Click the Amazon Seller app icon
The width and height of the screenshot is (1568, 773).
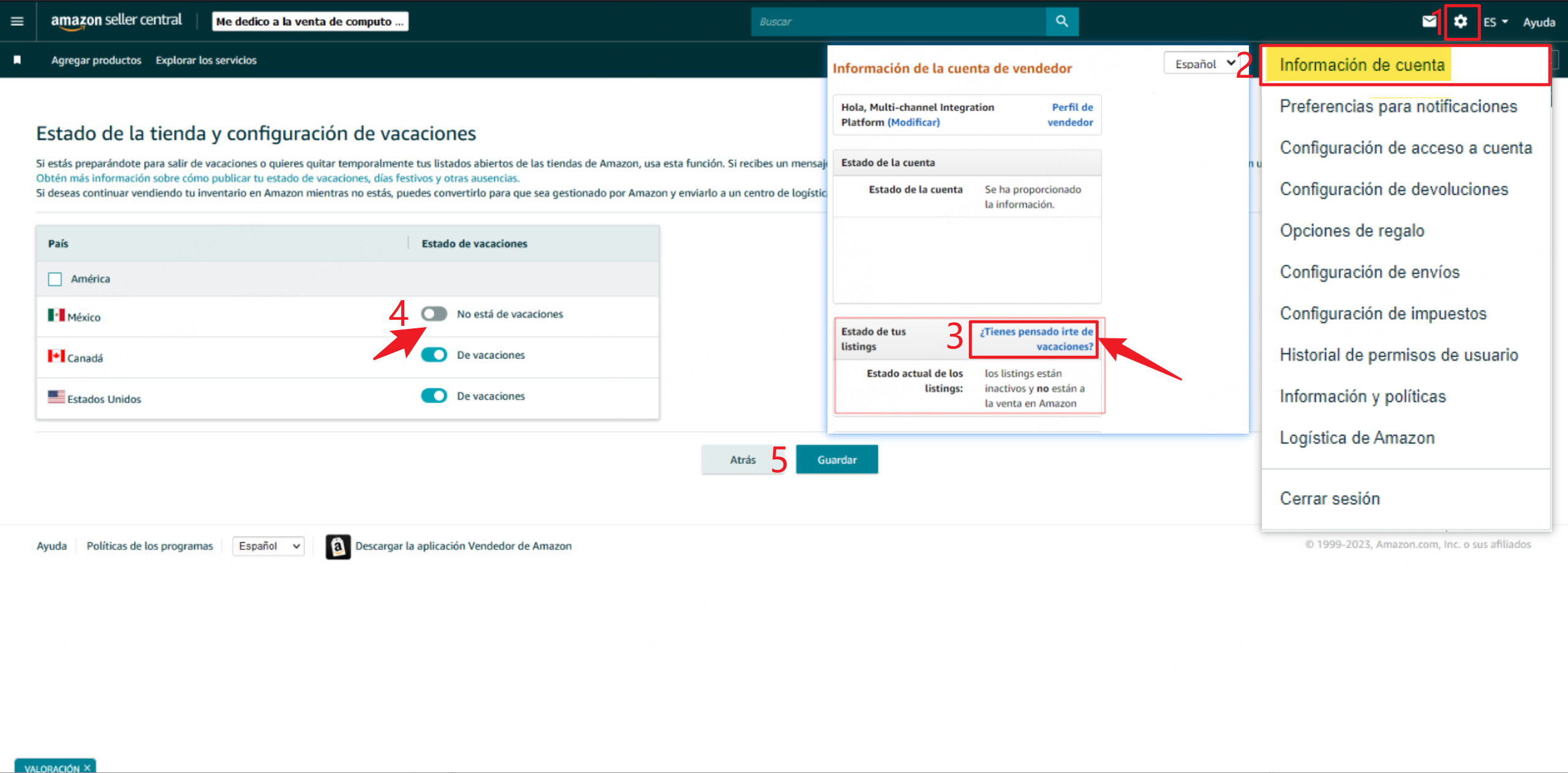(337, 546)
